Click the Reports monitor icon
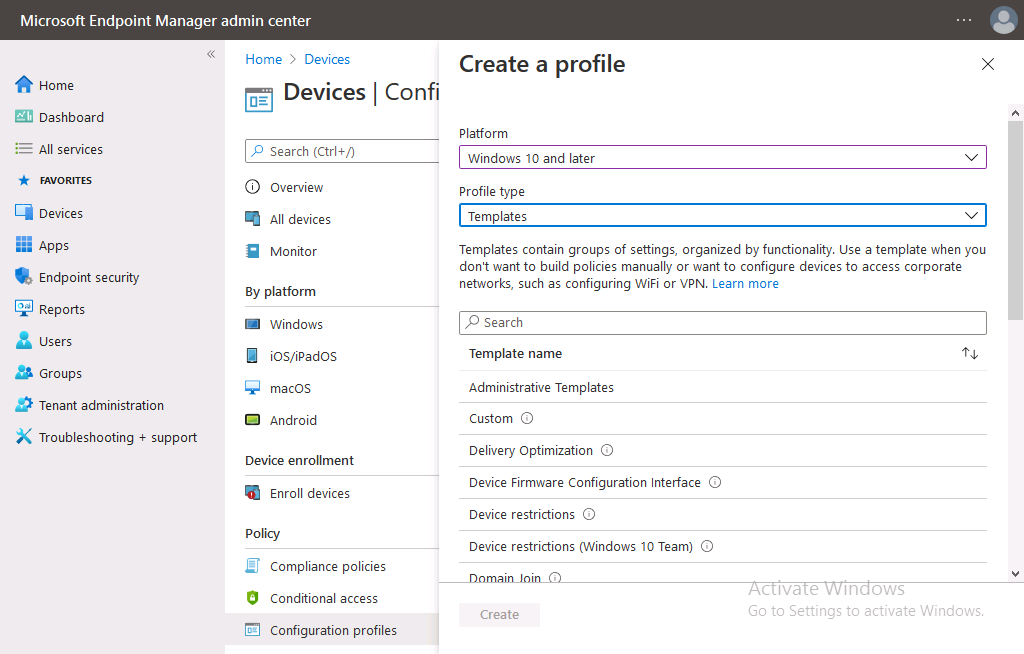This screenshot has height=654, width=1024. click(24, 308)
